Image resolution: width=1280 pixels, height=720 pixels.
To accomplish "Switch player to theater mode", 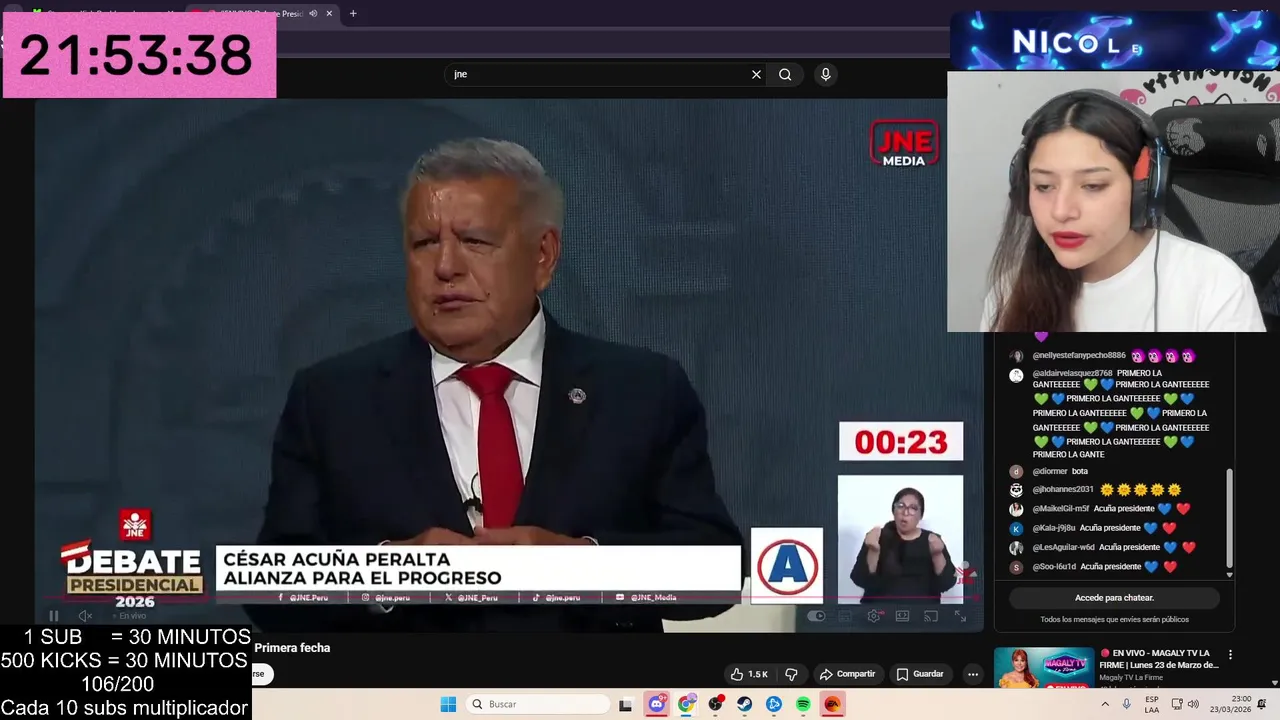I will point(903,616).
